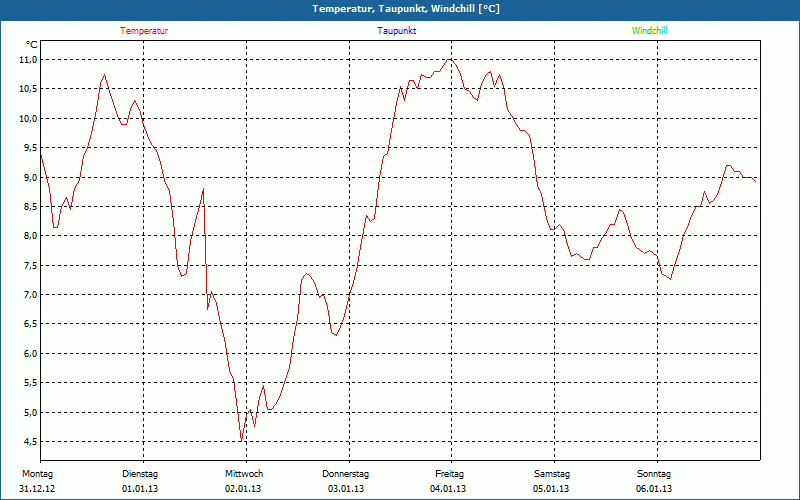Click the chart title 'Temperatur, Taupunkt, Windchill [°C]'
Viewport: 800px width, 500px height.
(406, 9)
